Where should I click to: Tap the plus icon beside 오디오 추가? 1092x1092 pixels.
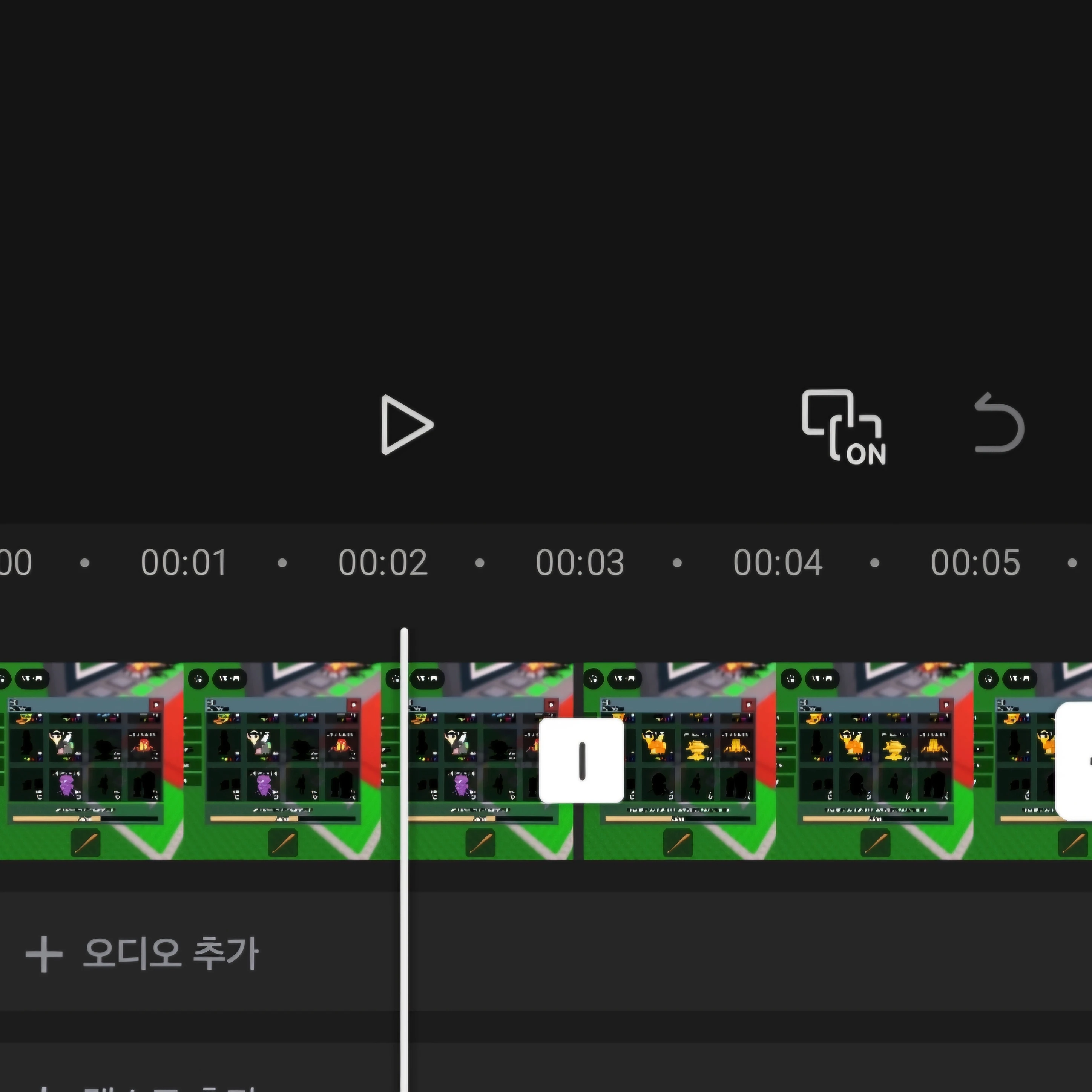(43, 954)
